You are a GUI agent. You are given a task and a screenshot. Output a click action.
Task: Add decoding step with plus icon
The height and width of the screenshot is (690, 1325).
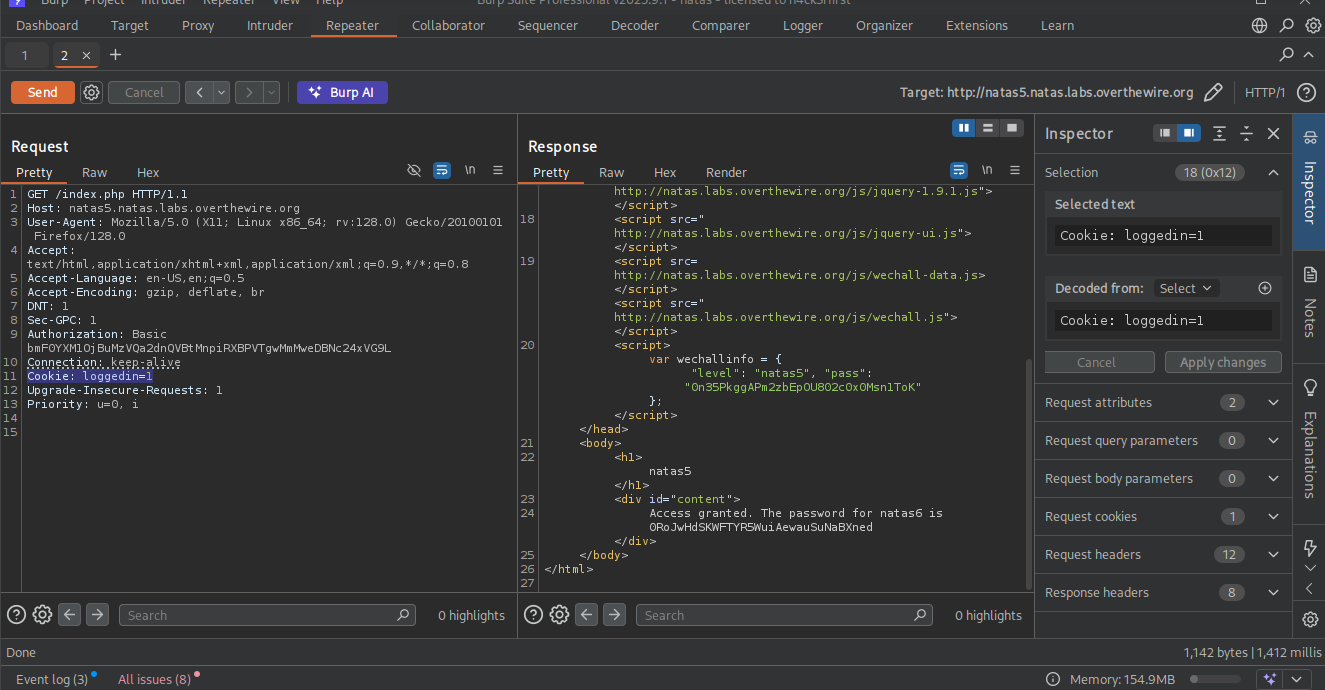click(x=1264, y=288)
